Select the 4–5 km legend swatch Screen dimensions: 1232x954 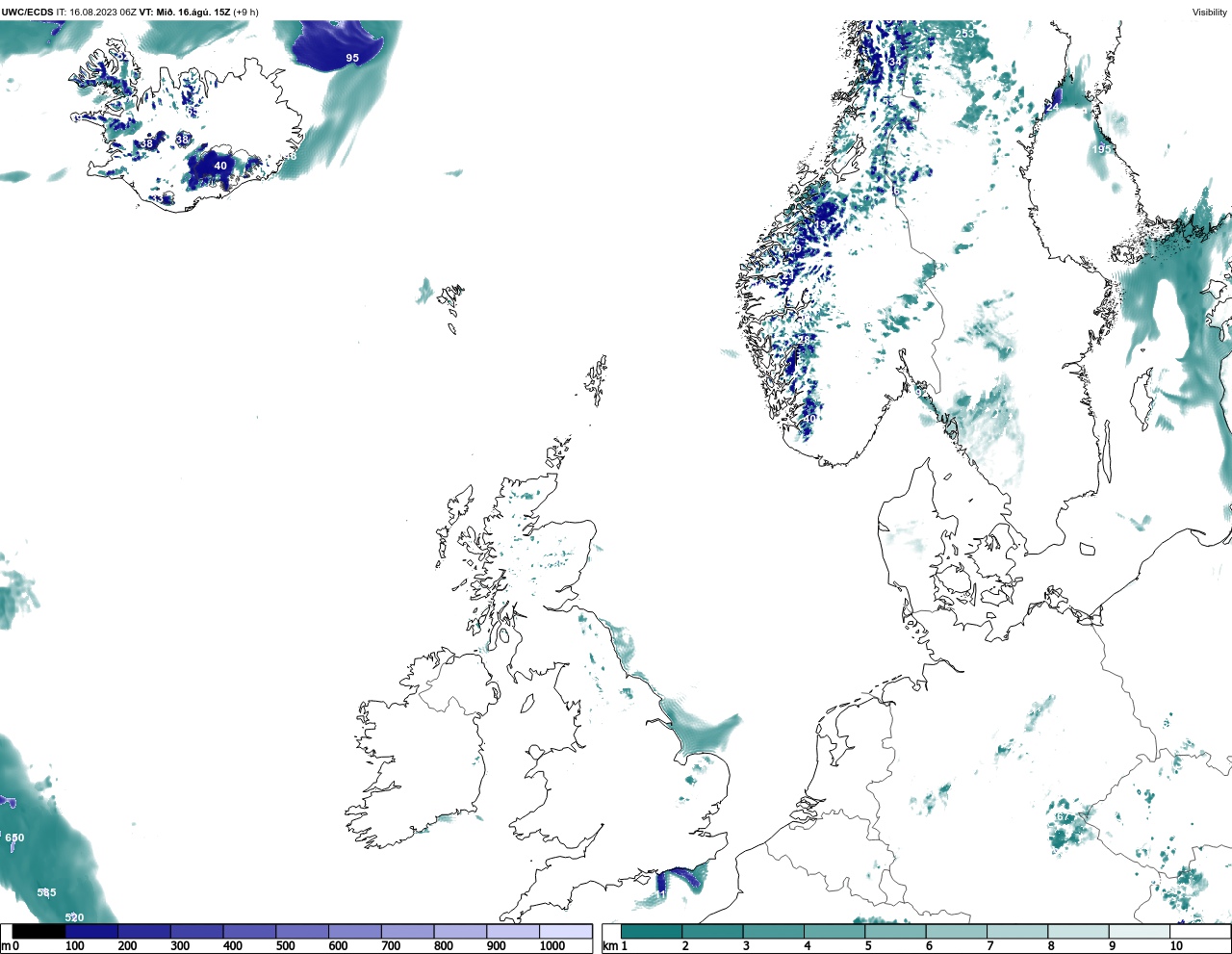[834, 932]
